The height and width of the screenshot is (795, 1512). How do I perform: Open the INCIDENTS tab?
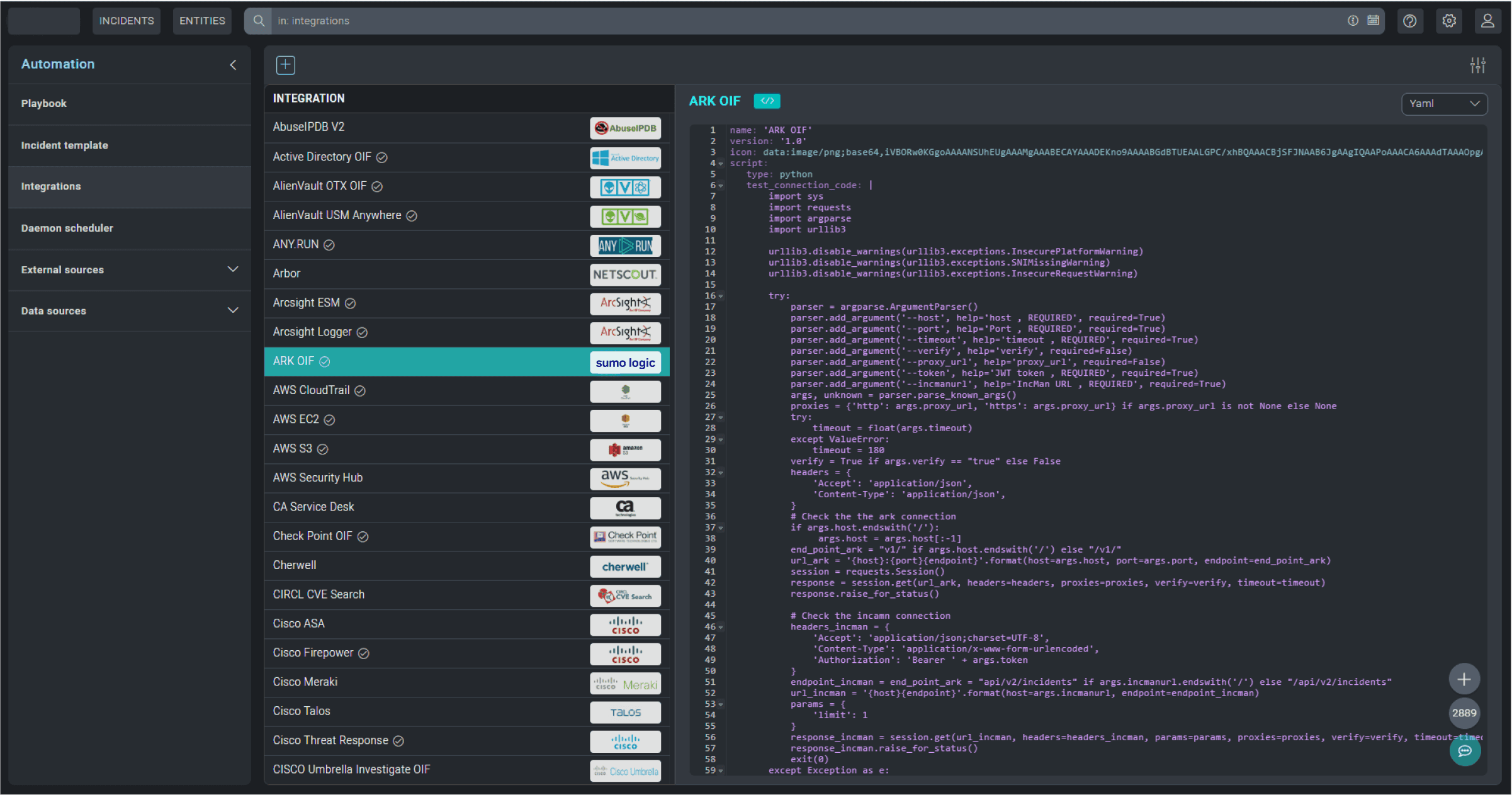click(127, 21)
